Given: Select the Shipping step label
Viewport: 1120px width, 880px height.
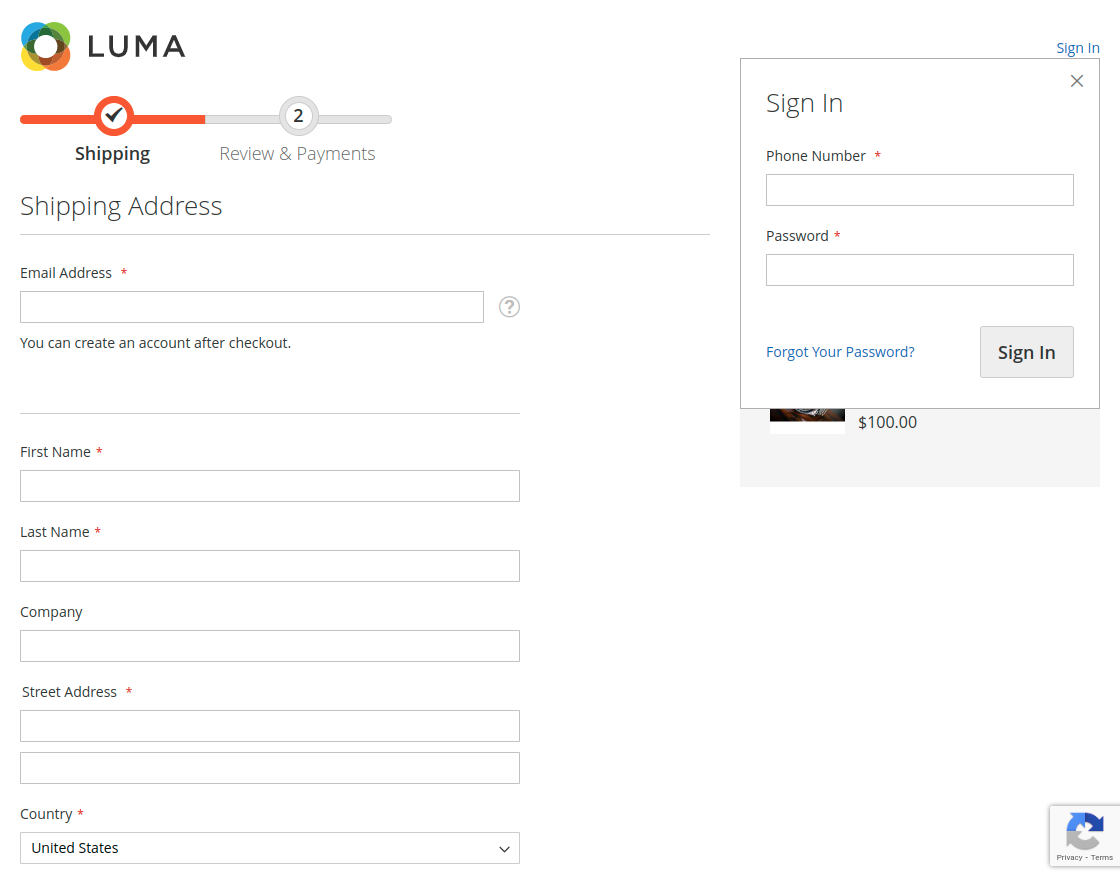Looking at the screenshot, I should pyautogui.click(x=112, y=153).
